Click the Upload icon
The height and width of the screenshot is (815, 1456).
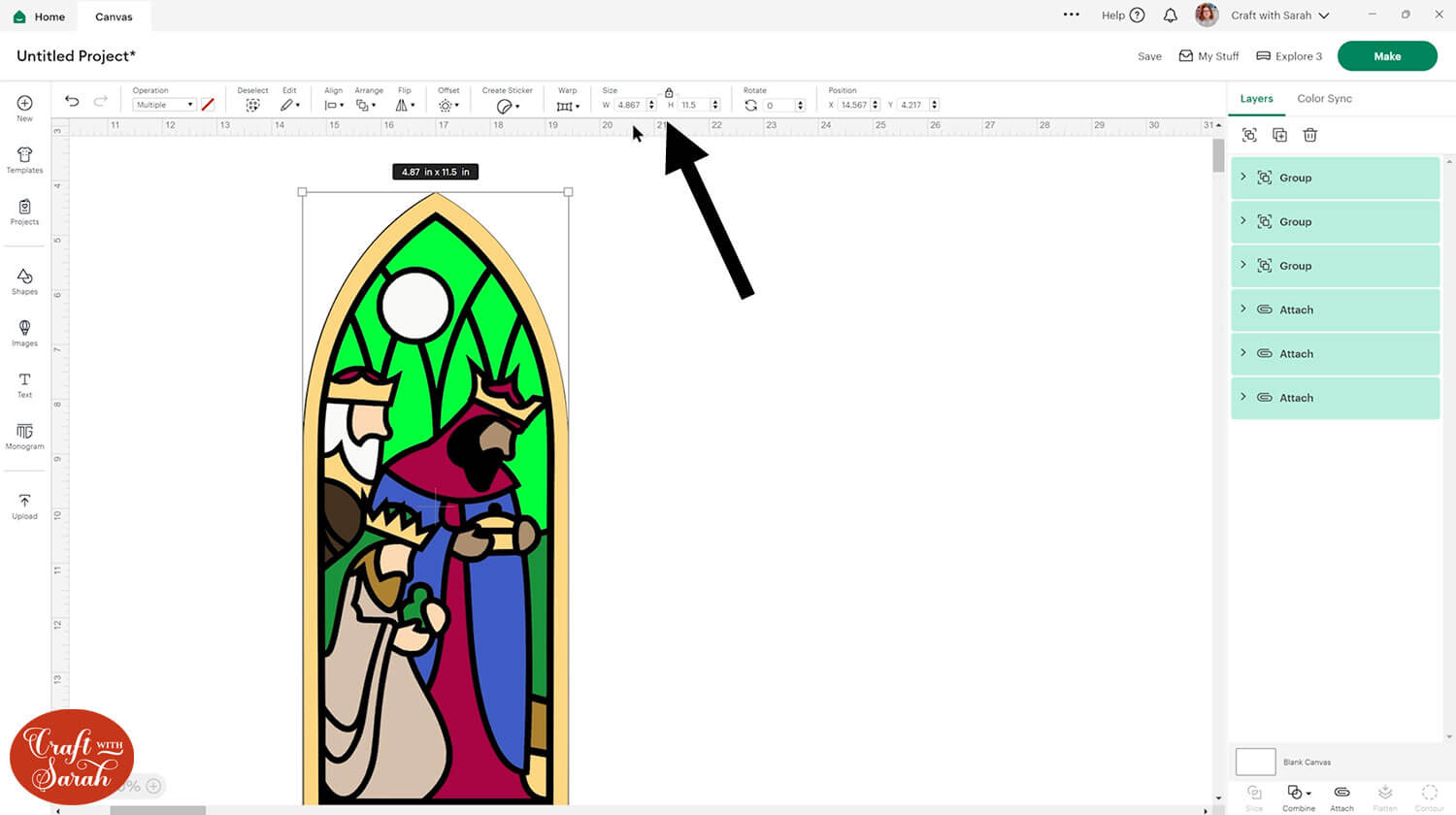coord(24,505)
